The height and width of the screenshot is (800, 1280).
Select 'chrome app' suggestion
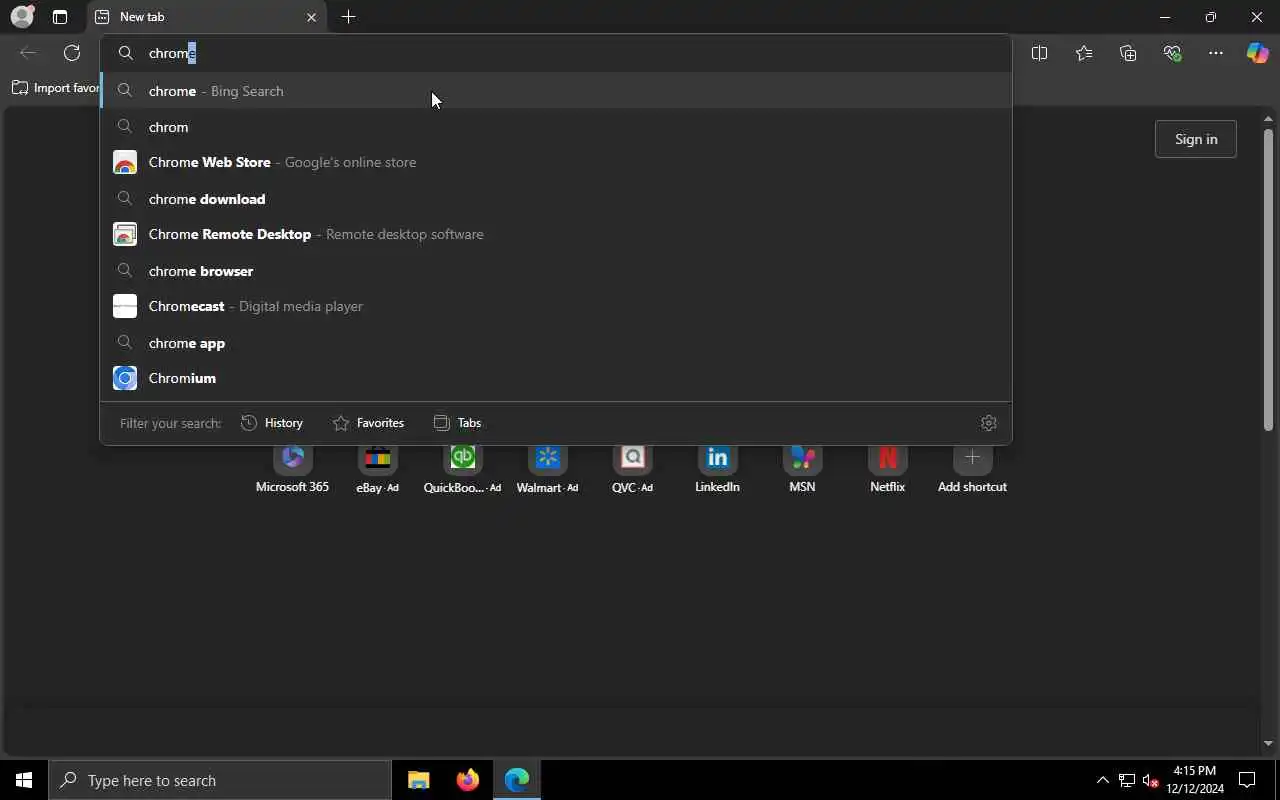pos(555,343)
